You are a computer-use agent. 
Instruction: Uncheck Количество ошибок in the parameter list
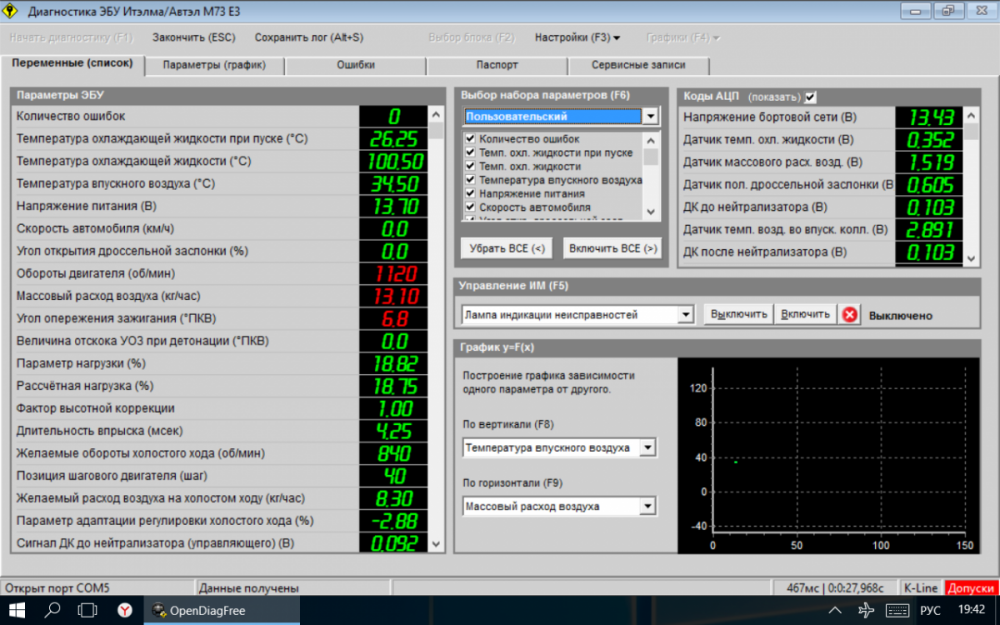(x=470, y=139)
